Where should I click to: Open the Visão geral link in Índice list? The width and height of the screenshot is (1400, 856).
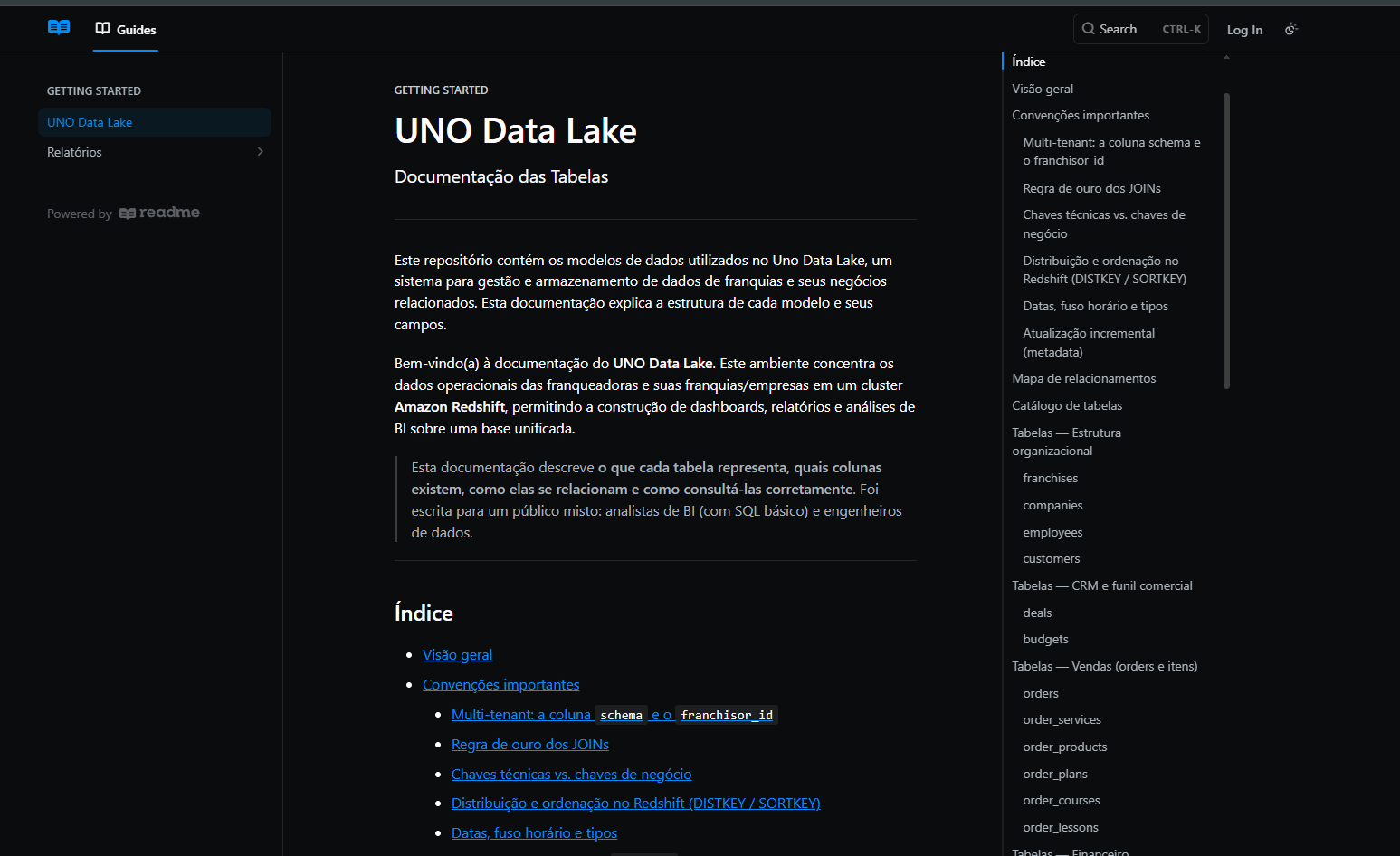point(457,655)
